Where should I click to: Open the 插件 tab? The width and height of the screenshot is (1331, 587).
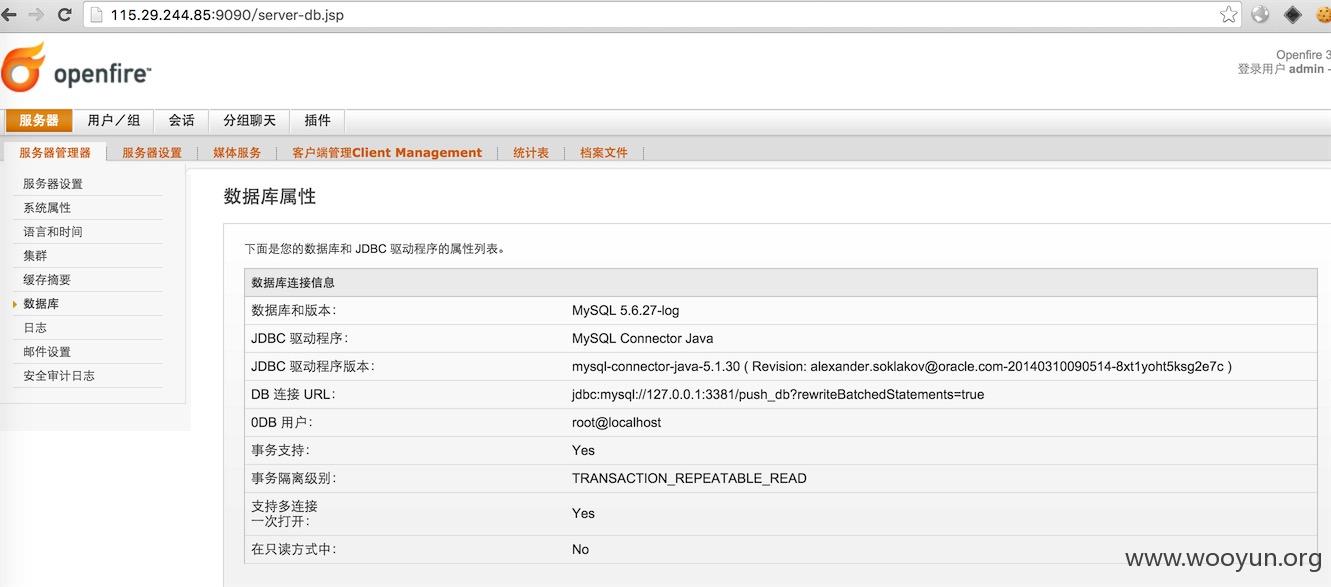(318, 120)
